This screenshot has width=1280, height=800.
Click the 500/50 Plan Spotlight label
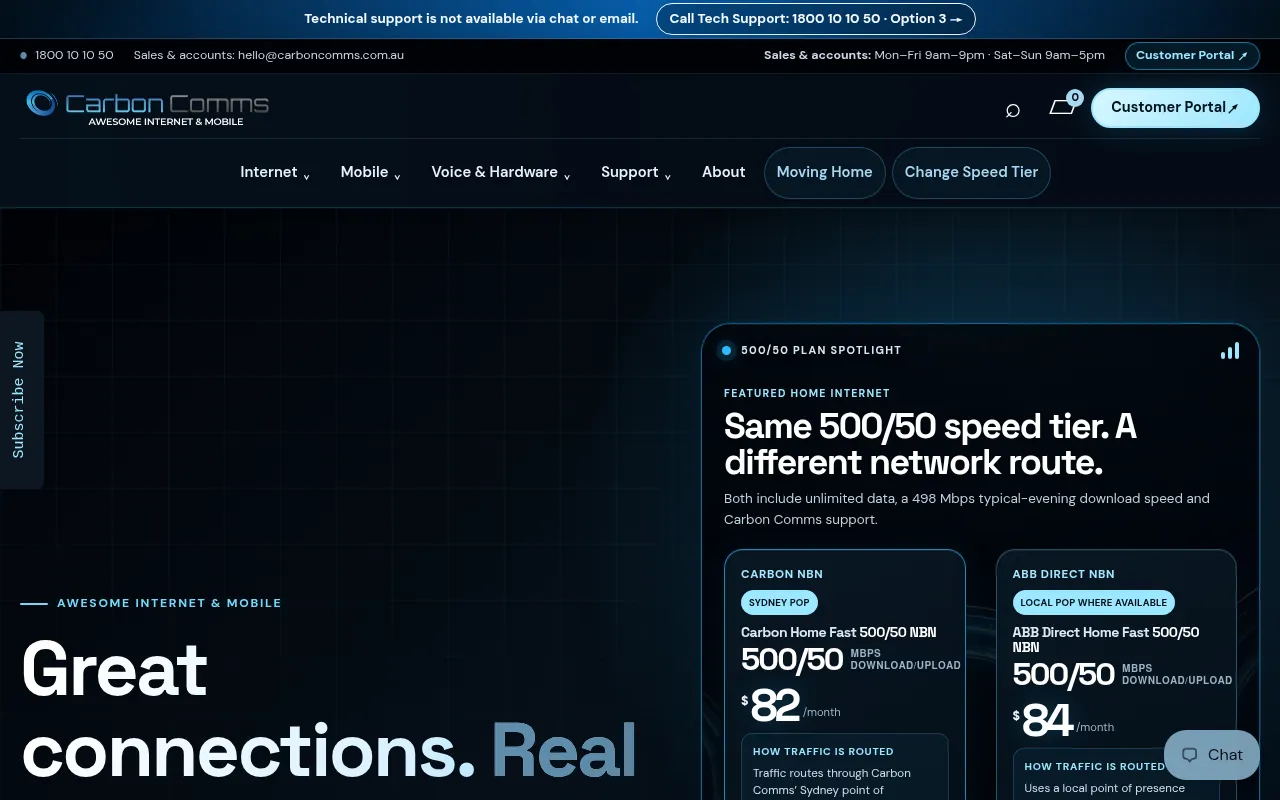[x=821, y=350]
